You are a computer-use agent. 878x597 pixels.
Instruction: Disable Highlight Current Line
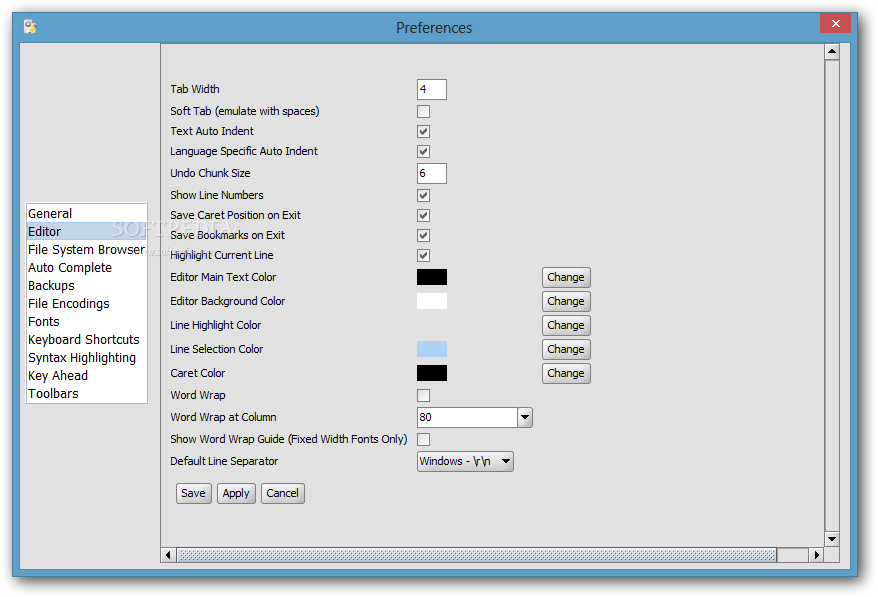[423, 256]
